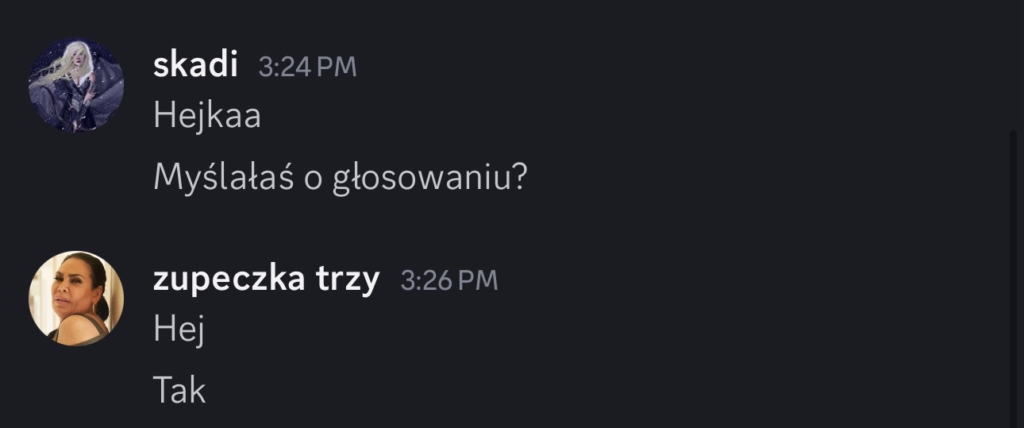
Task: Click the "3:24" digits beside skadi
Action: coord(285,67)
